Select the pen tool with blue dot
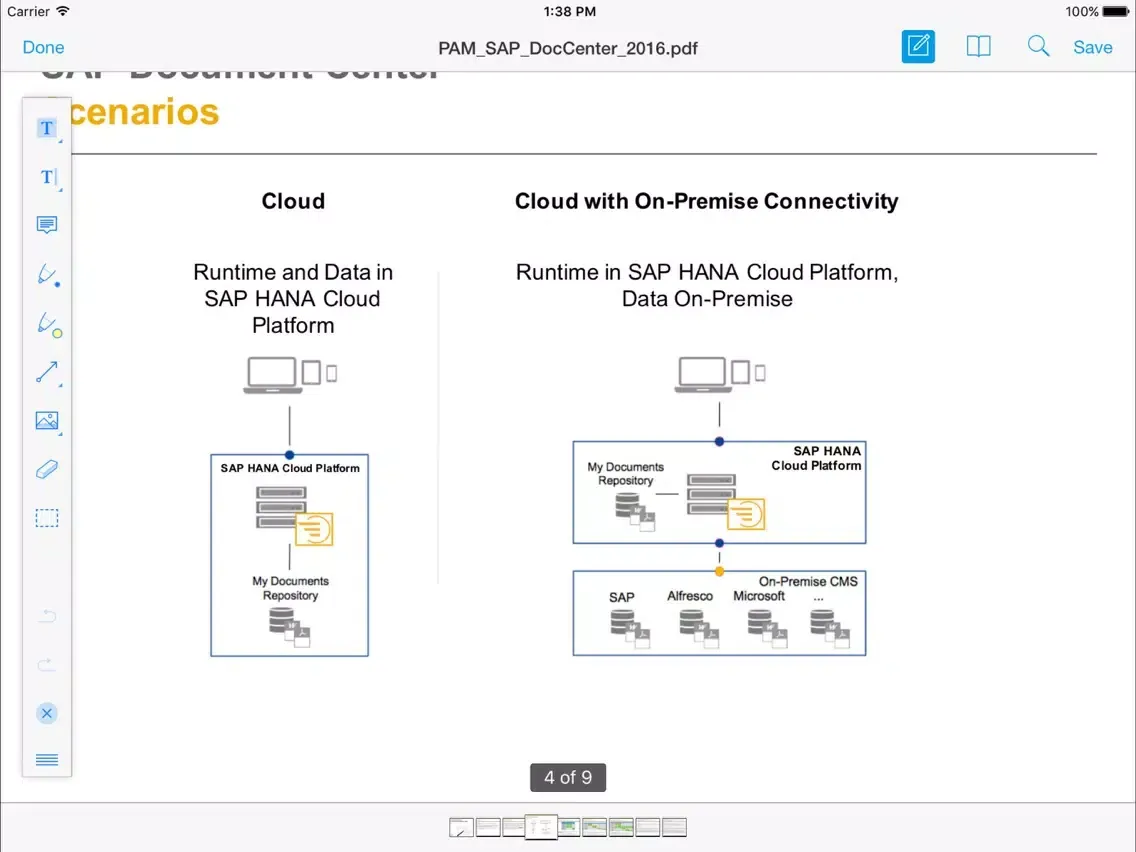The image size is (1136, 852). tap(47, 275)
